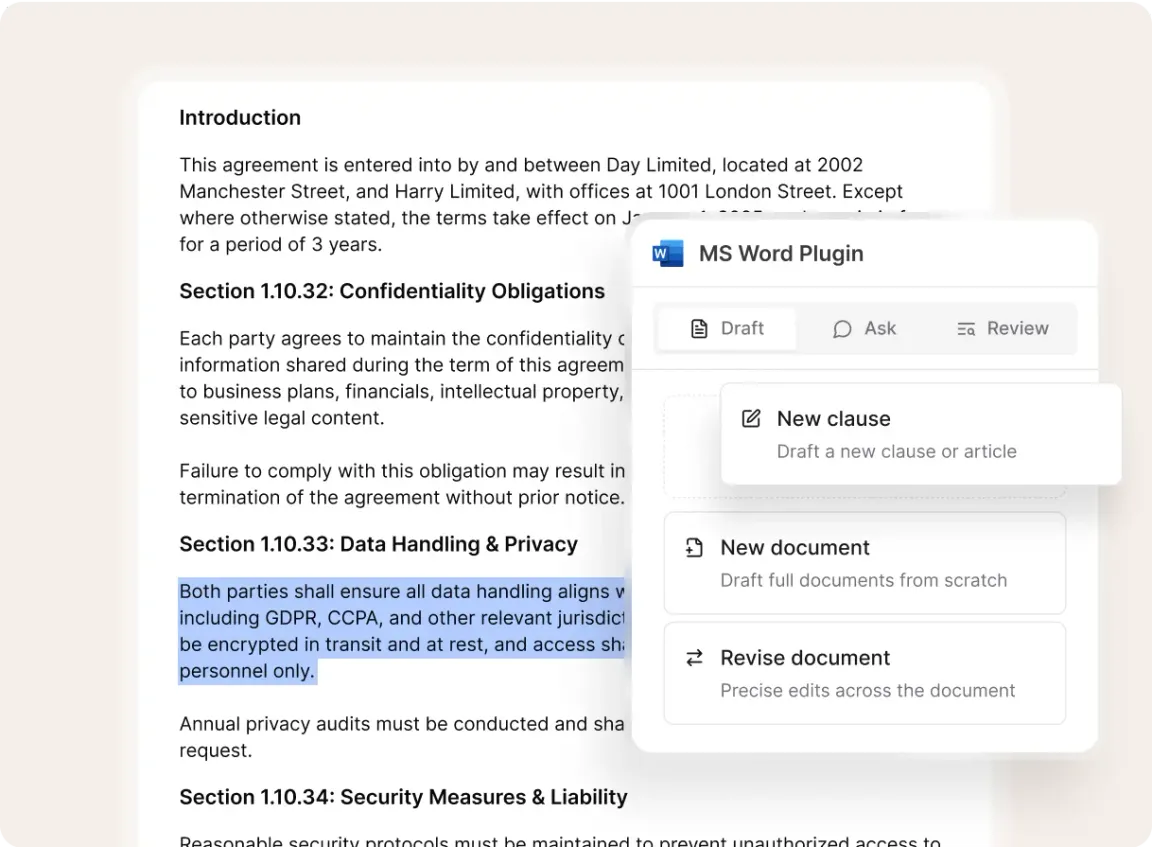Select New document to draft from scratch
The image size is (1152, 847).
point(864,562)
